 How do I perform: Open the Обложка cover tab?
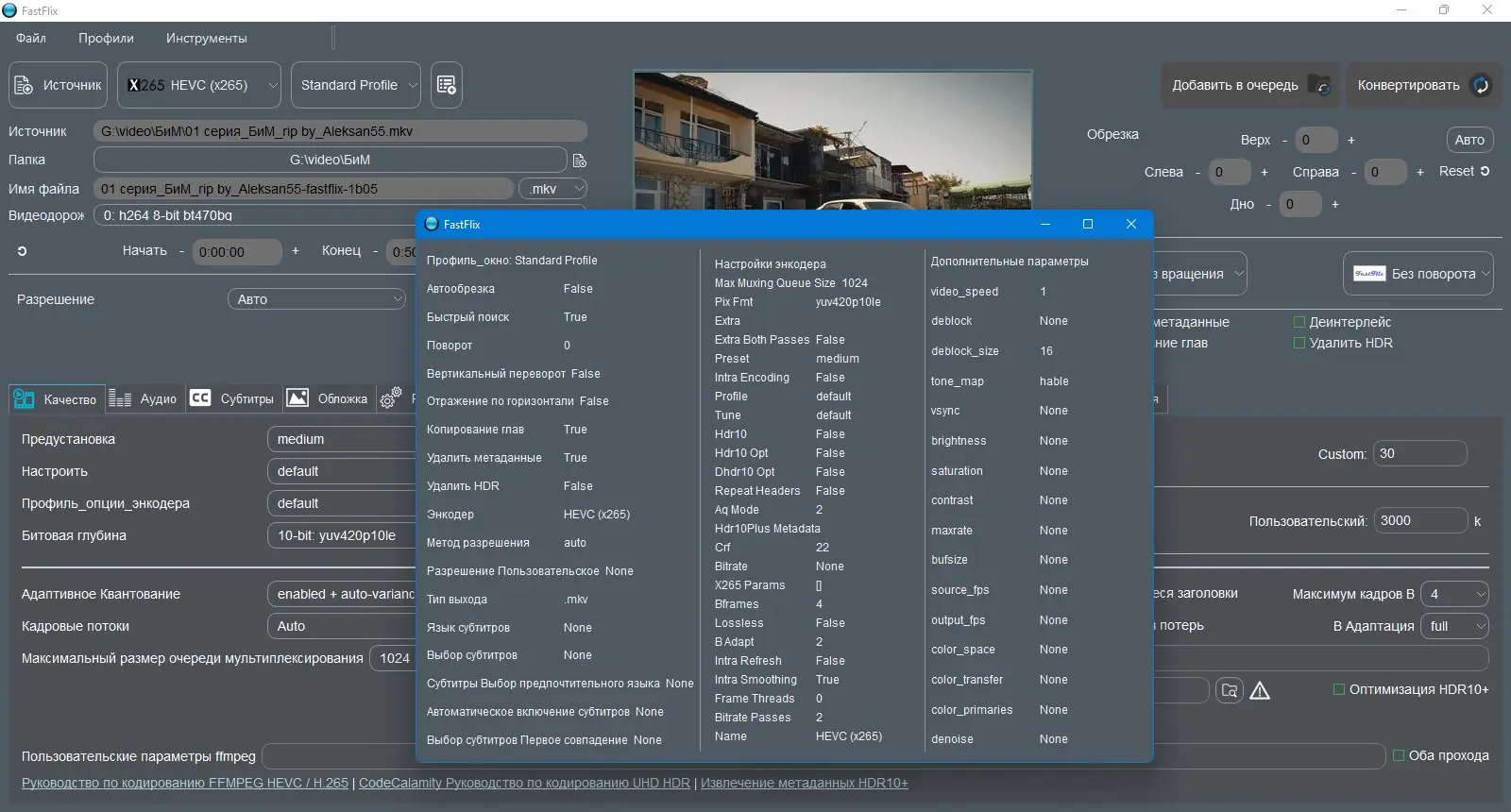point(327,398)
